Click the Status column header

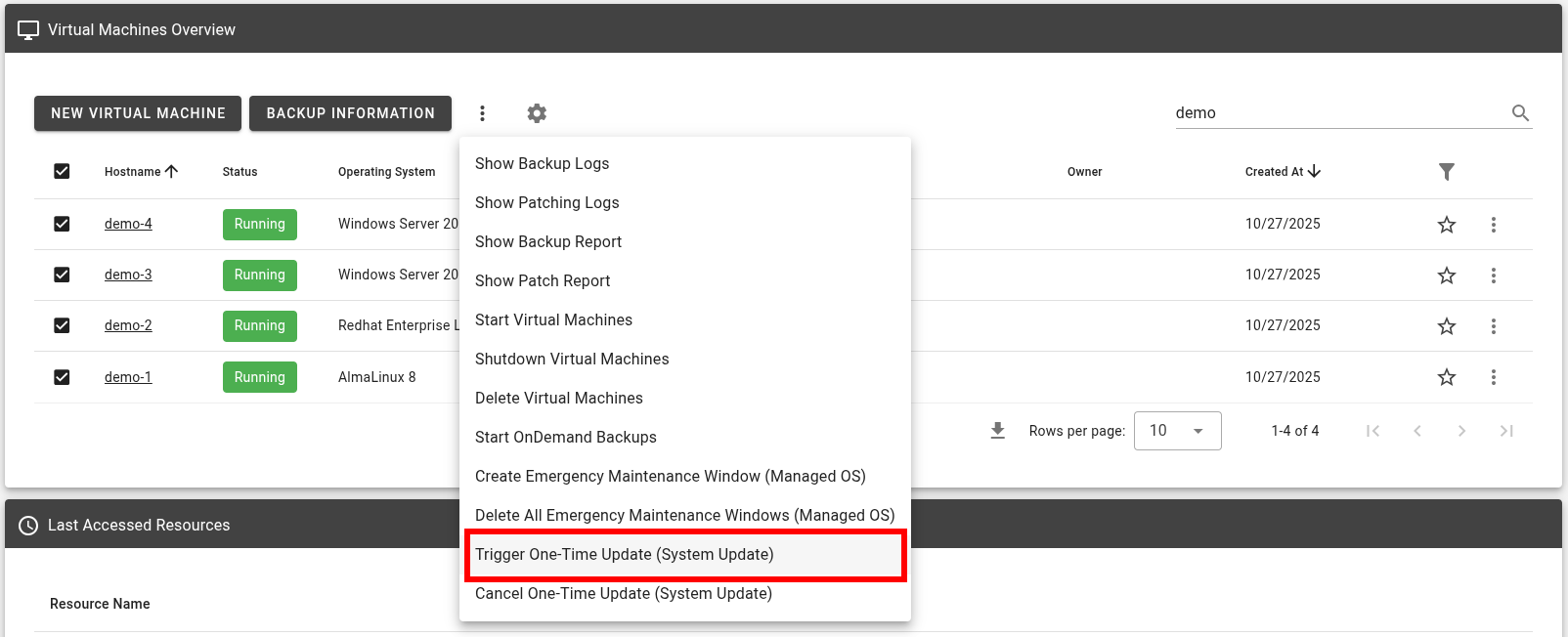click(240, 172)
